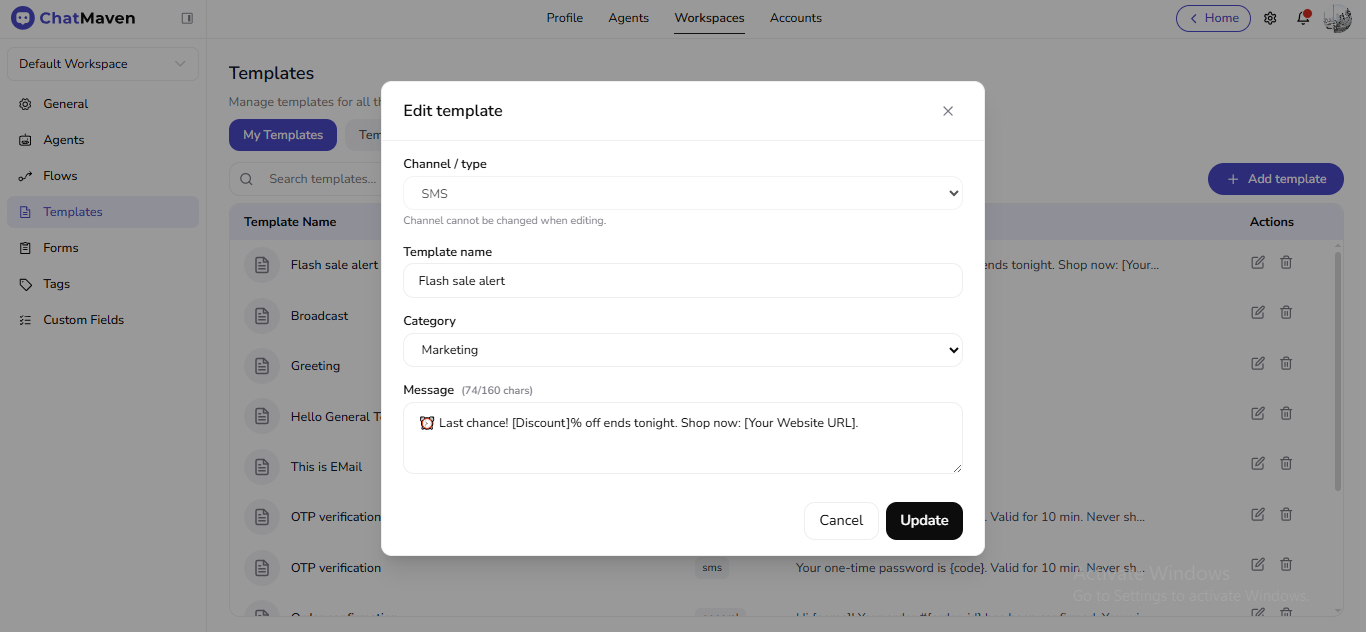Screen dimensions: 1366x632
Task: Collapse the sidebar using the panel icon
Action: 187,17
